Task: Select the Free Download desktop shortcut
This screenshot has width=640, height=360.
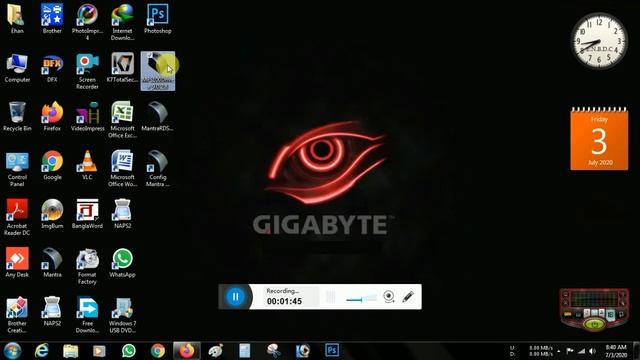Action: click(x=87, y=315)
